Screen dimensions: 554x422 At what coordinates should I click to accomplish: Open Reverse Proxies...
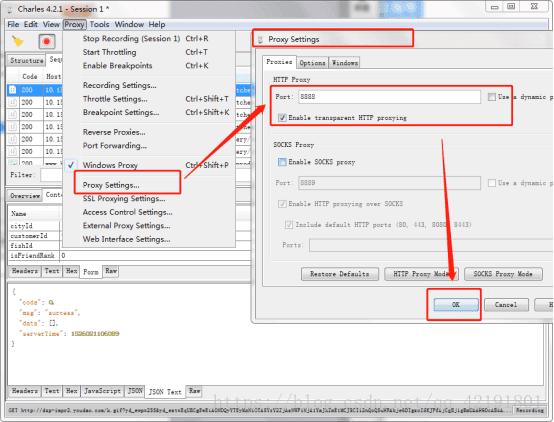[148, 132]
